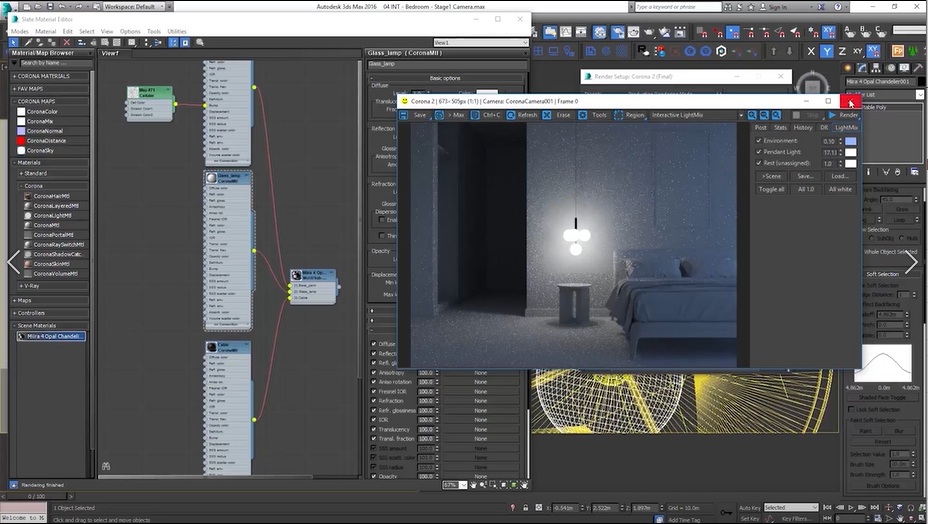This screenshot has width=928, height=524.
Task: Delete selected node with red X icon
Action: (66, 43)
